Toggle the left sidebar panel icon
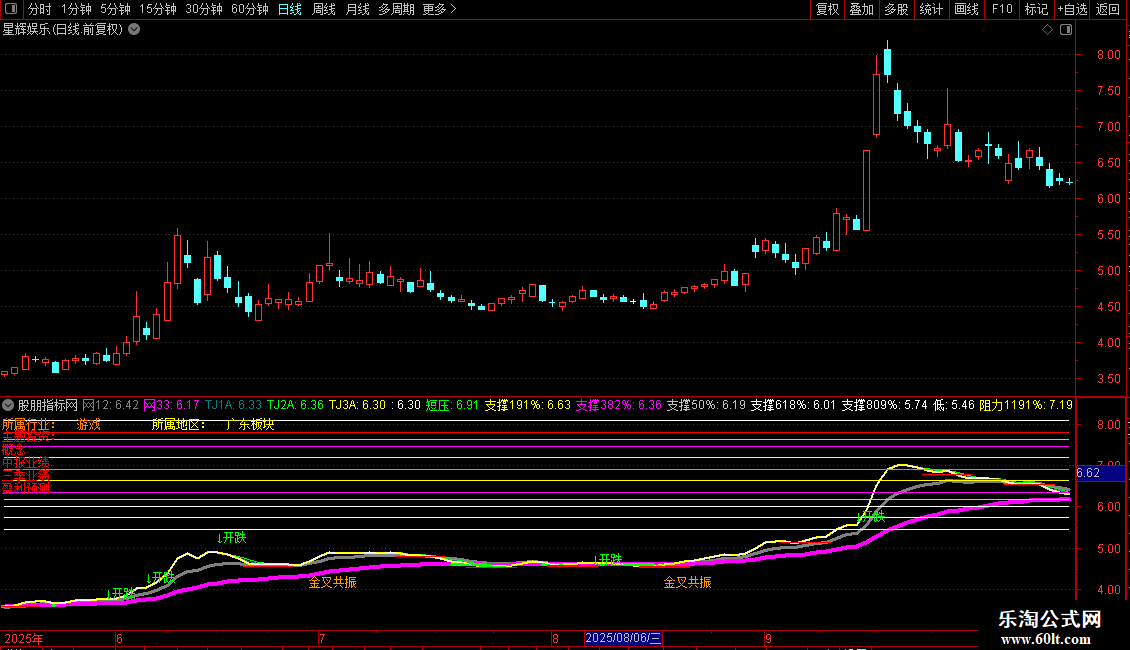1130x650 pixels. tap(11, 10)
